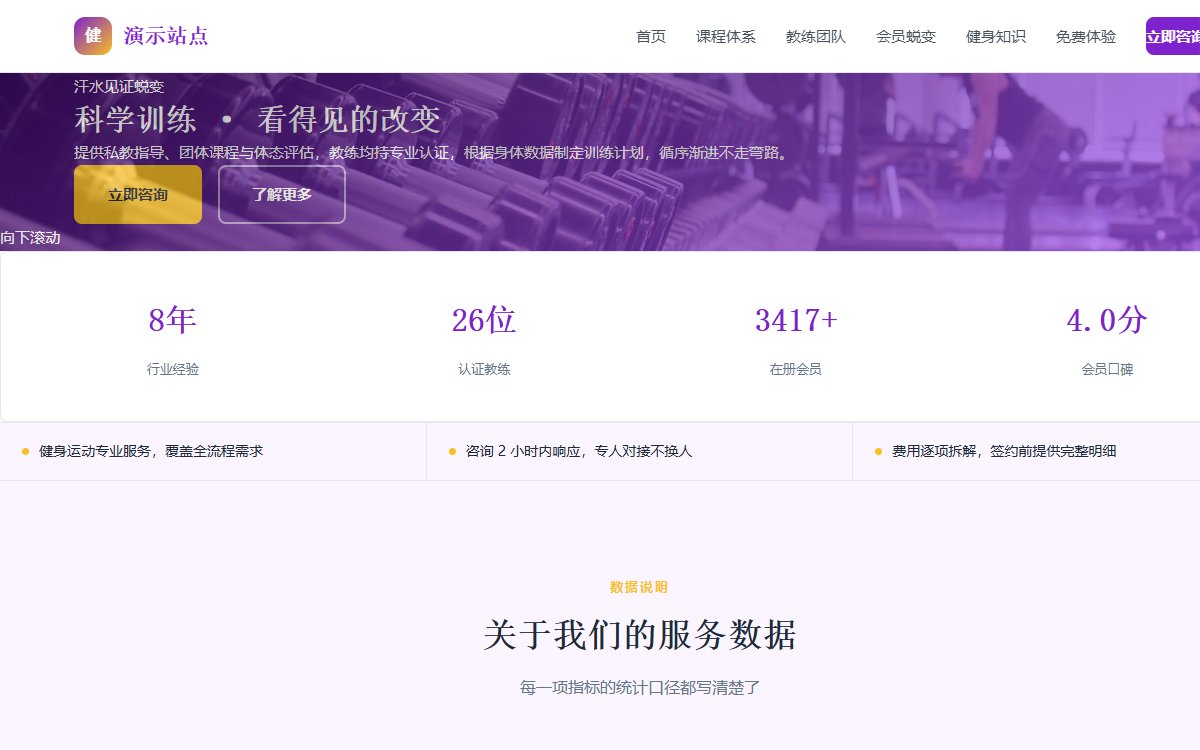The width and height of the screenshot is (1200, 750).
Task: Click the yellow 立即咨询 hero button
Action: [x=138, y=194]
